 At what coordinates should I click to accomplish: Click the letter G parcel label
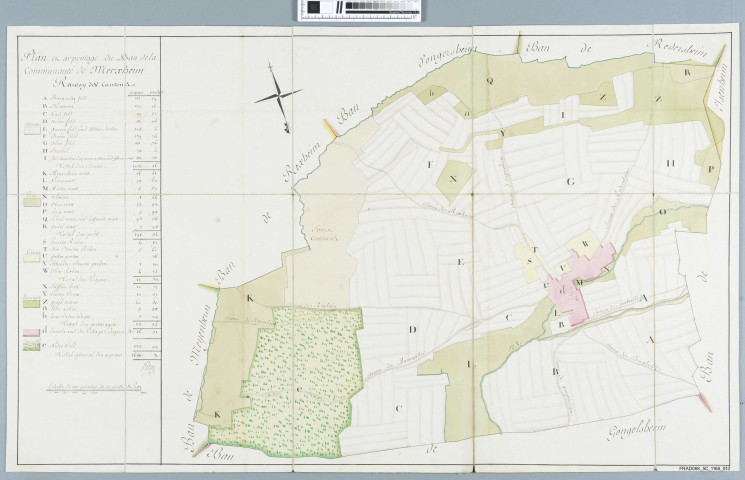pyautogui.click(x=571, y=182)
